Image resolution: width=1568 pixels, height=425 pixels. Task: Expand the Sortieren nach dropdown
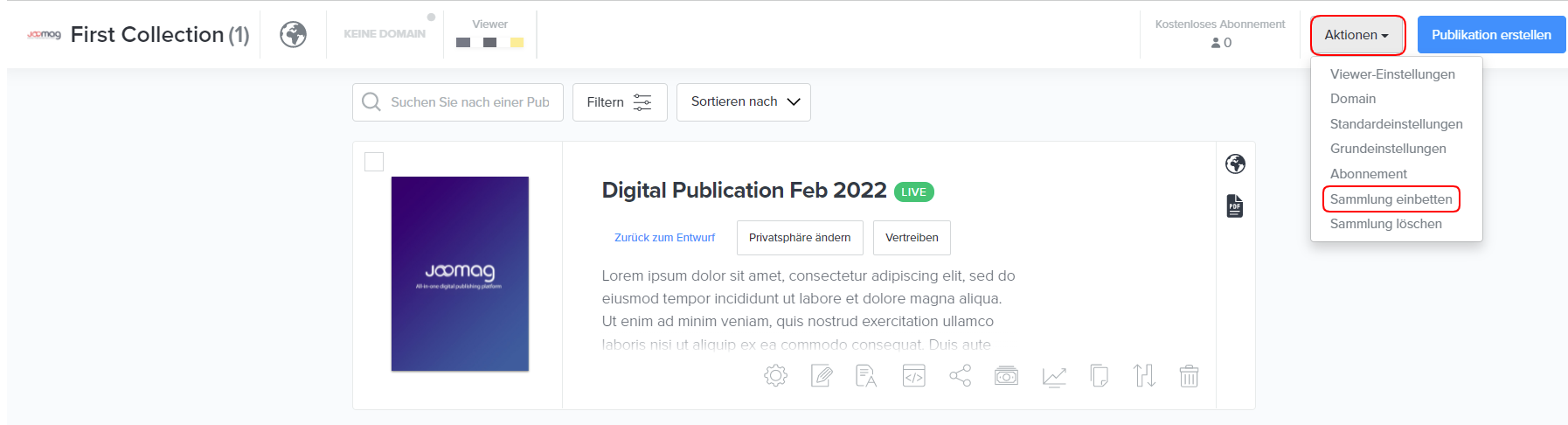tap(744, 102)
